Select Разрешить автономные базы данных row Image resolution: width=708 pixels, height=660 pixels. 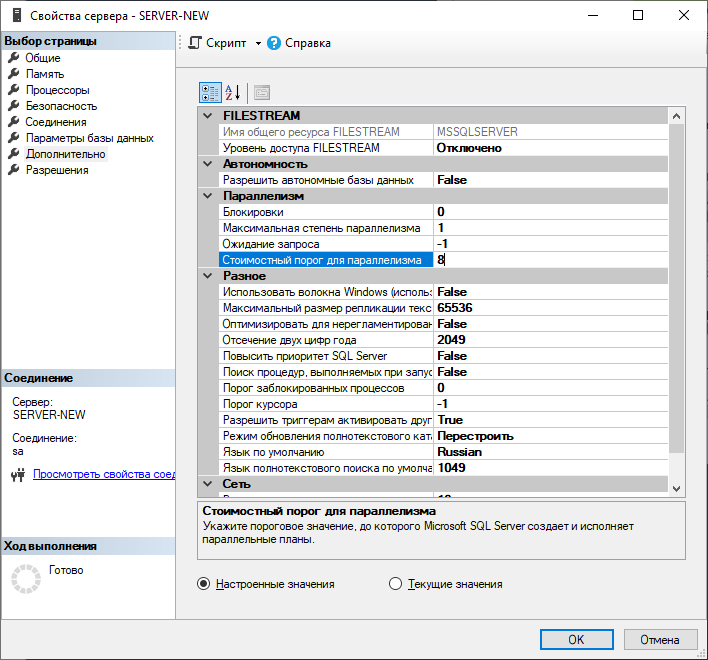pyautogui.click(x=443, y=180)
